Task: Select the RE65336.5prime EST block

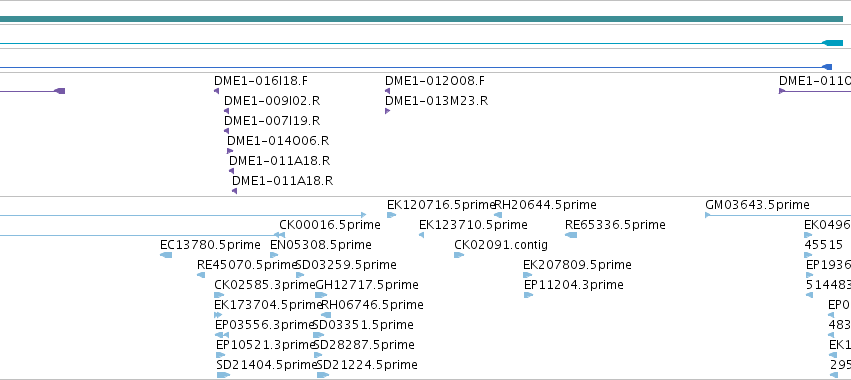Action: click(x=571, y=235)
